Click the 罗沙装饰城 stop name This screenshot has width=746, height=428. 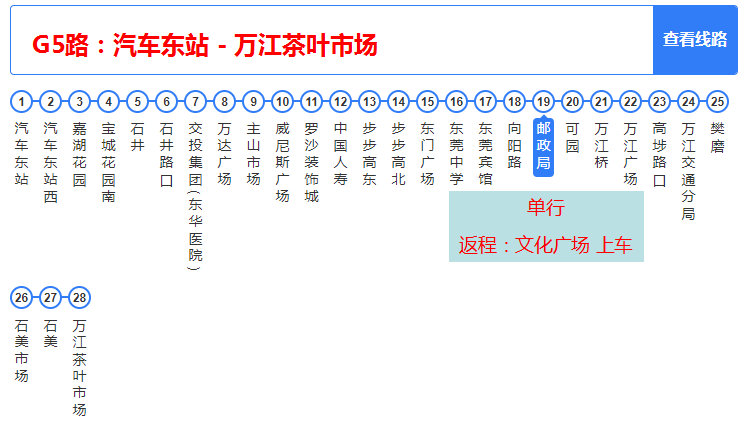(312, 163)
